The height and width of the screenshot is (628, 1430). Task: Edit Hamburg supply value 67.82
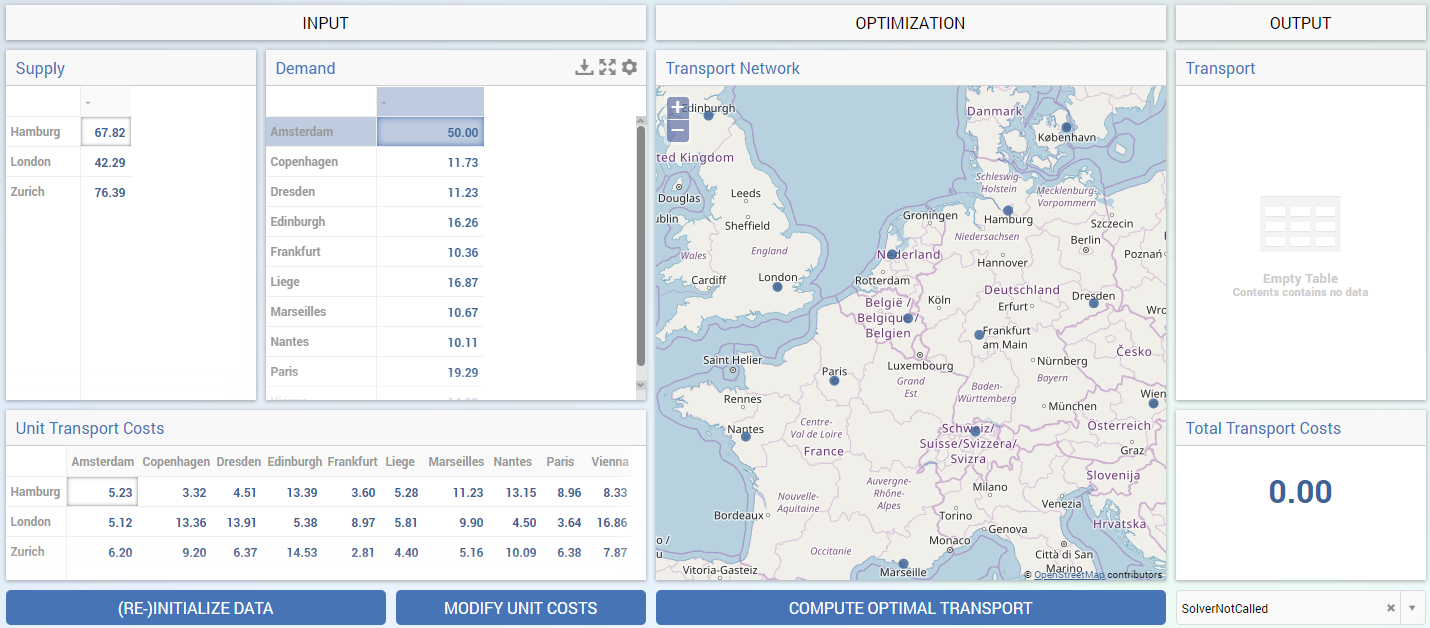(x=106, y=132)
